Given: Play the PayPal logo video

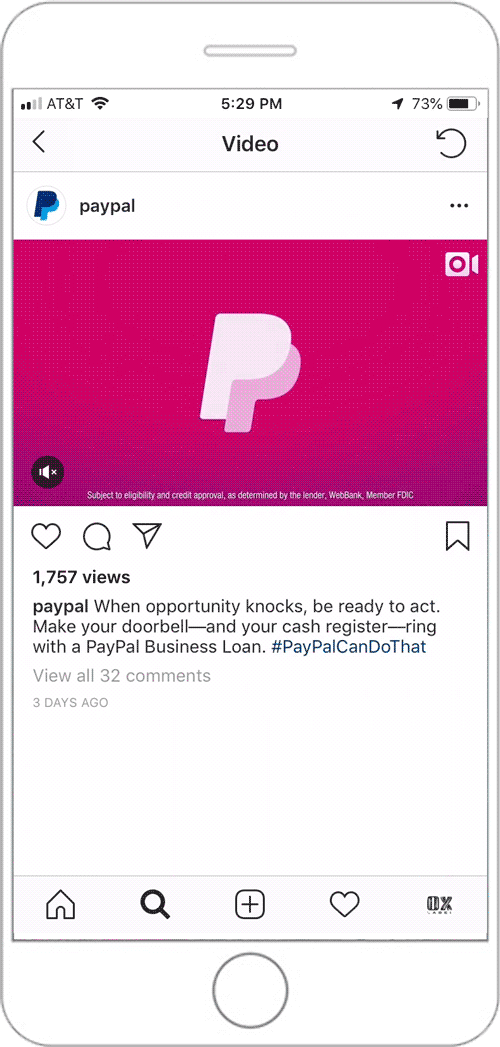Looking at the screenshot, I should [x=250, y=372].
